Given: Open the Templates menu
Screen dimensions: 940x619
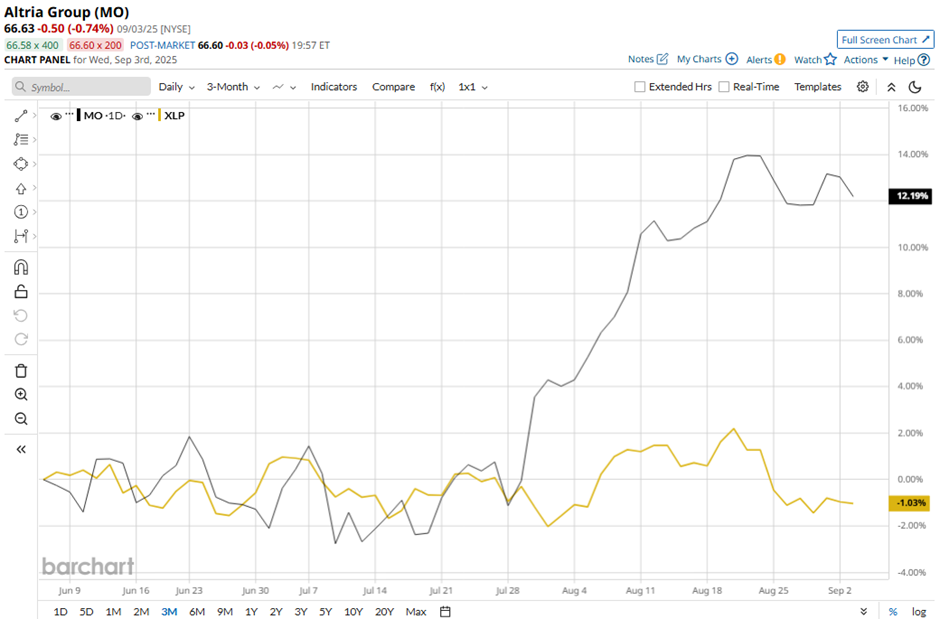Looking at the screenshot, I should coord(818,87).
